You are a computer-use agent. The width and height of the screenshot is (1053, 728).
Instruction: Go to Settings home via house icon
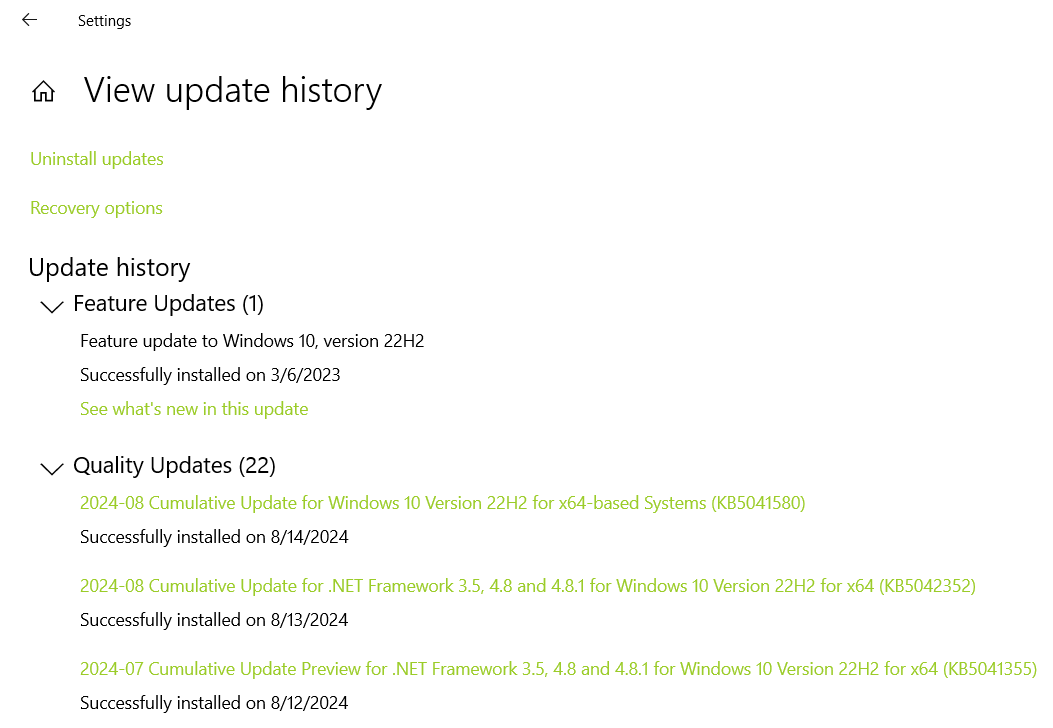pos(44,91)
